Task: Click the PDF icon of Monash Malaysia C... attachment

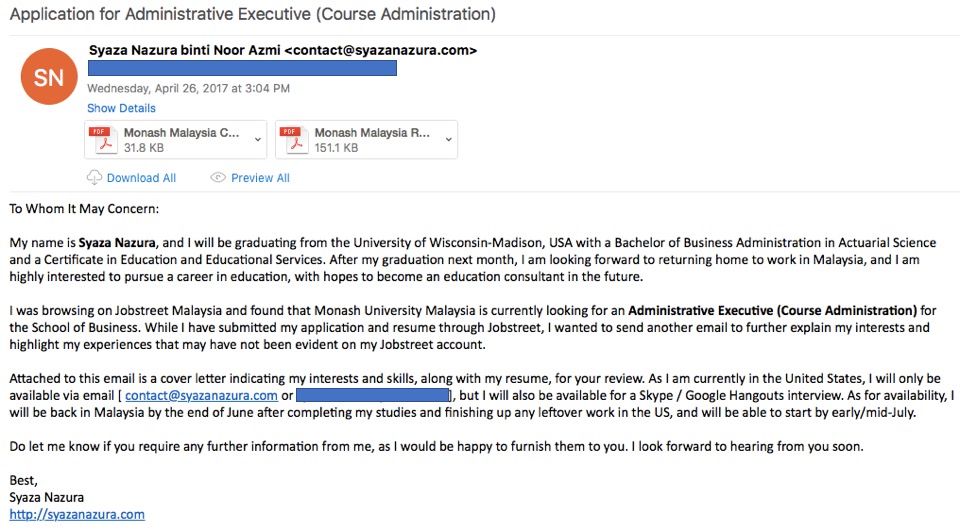Action: tap(102, 140)
